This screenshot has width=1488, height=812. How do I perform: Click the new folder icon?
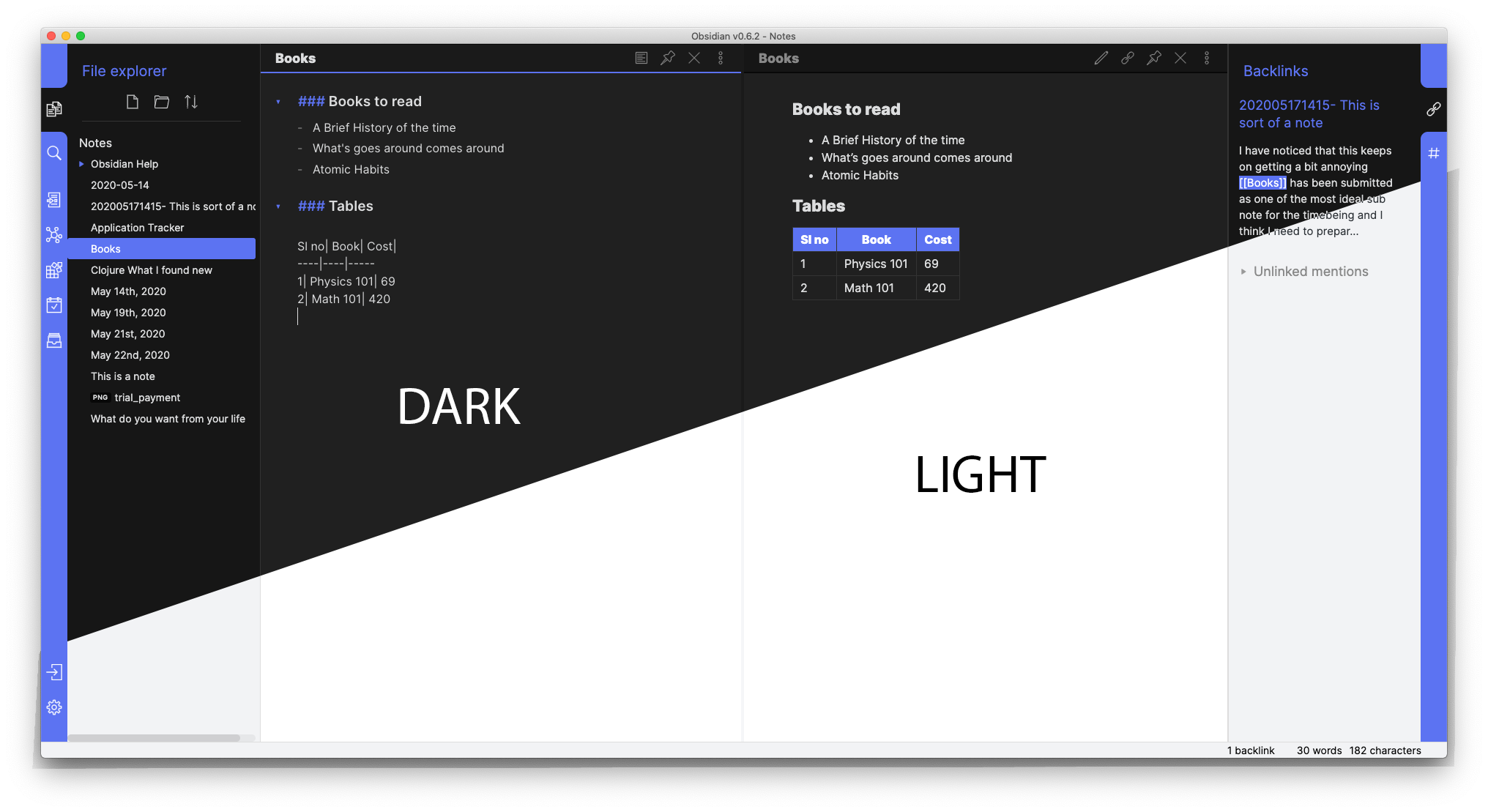(162, 102)
